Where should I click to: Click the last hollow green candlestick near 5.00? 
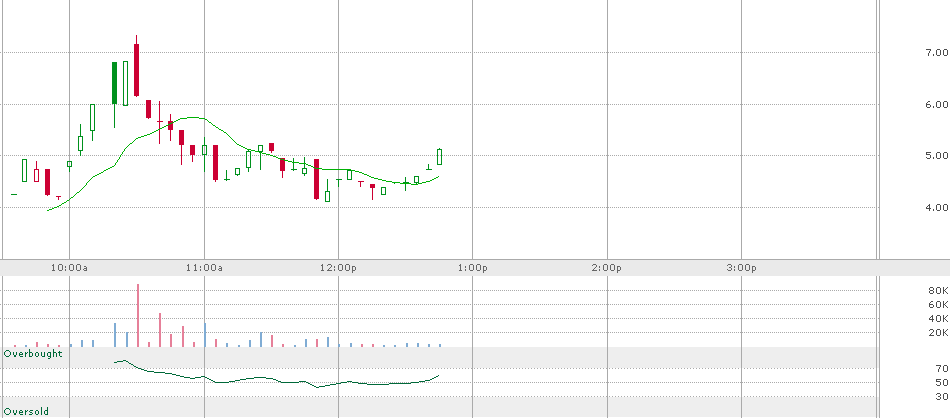pos(439,157)
